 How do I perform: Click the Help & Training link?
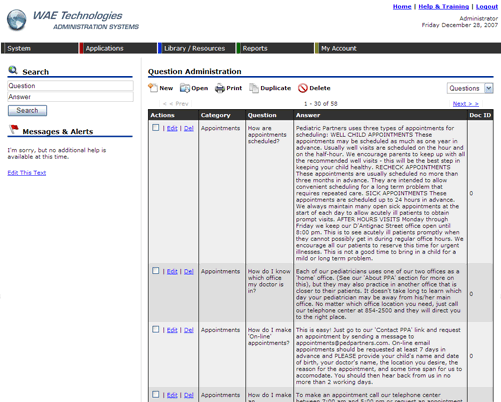pos(444,7)
